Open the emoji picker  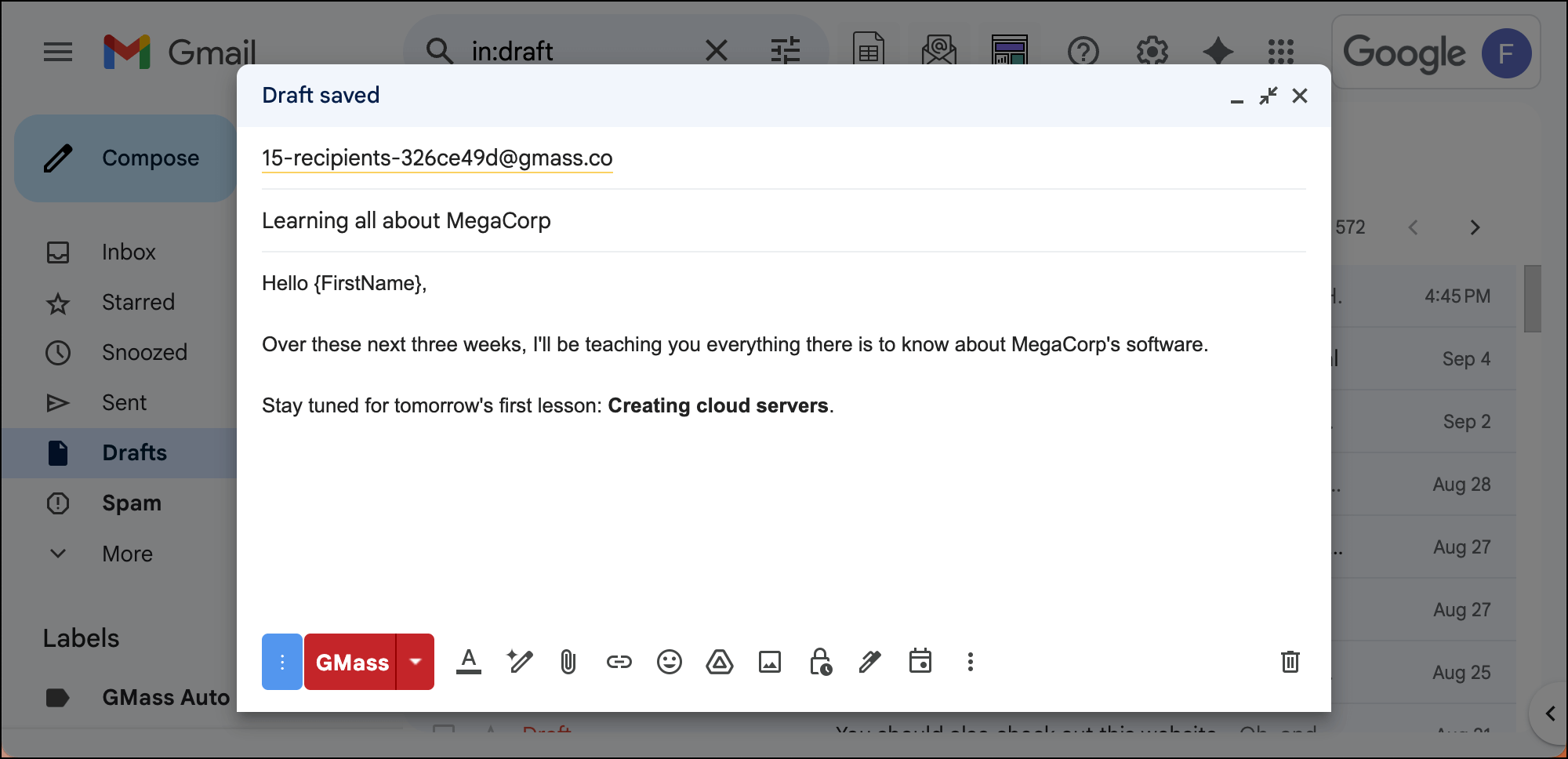(x=669, y=663)
